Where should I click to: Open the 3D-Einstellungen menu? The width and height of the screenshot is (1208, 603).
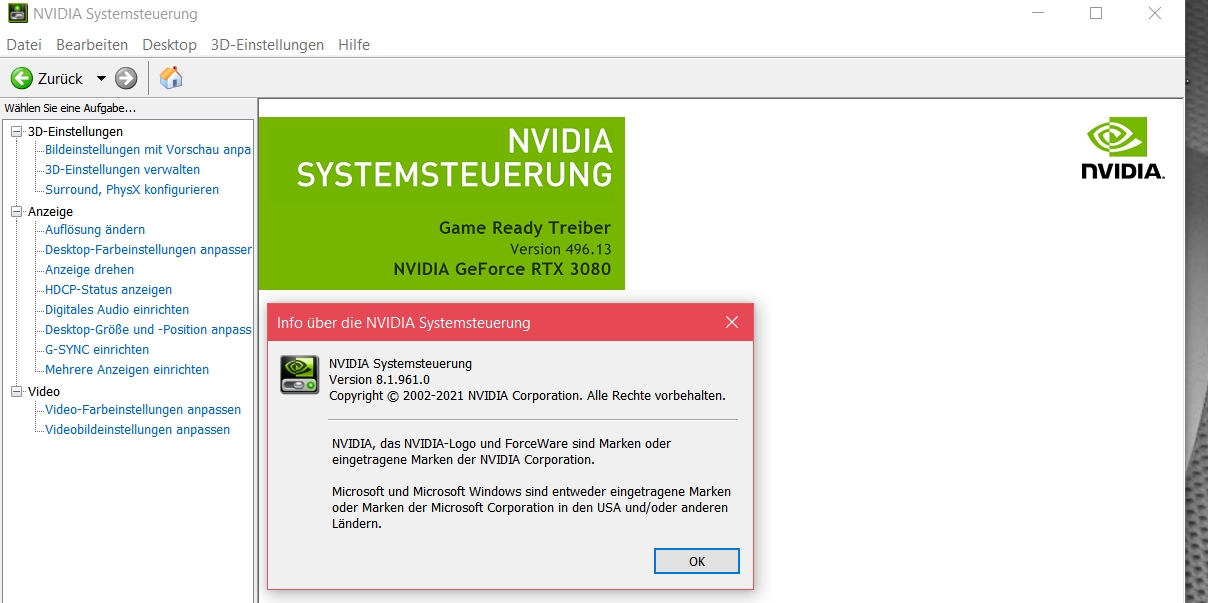tap(267, 45)
